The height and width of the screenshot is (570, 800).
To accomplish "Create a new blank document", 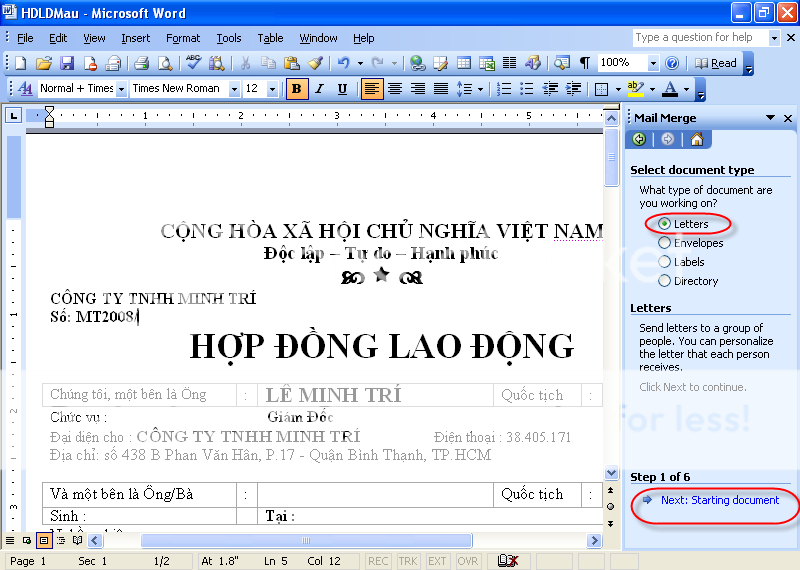I will [x=20, y=63].
